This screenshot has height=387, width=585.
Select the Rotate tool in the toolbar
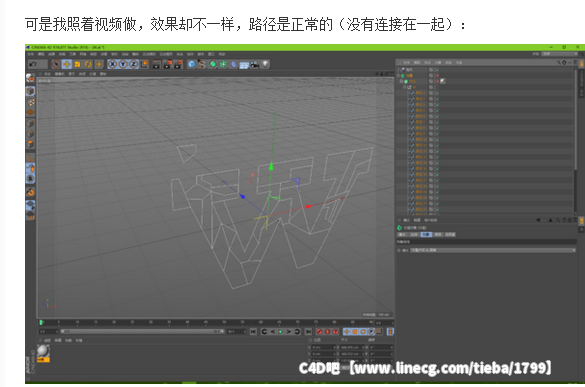88,64
